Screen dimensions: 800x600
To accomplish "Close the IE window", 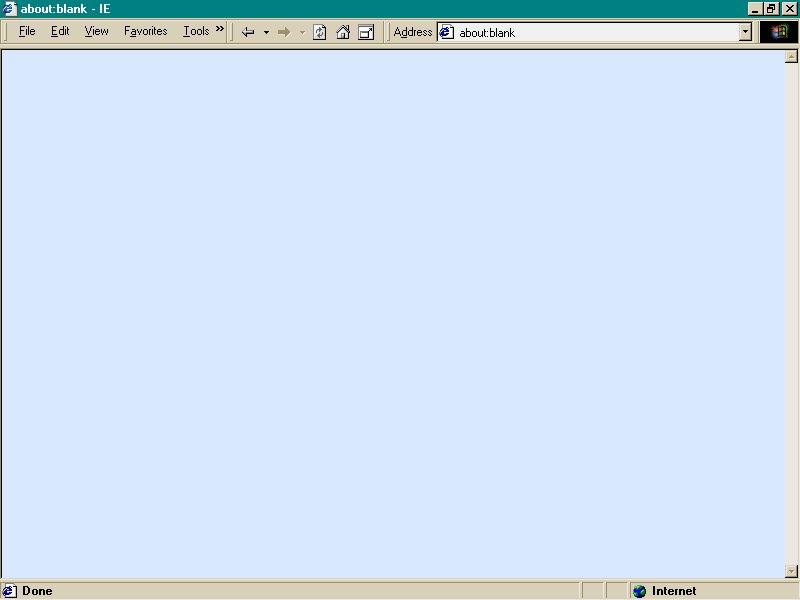I will (790, 9).
